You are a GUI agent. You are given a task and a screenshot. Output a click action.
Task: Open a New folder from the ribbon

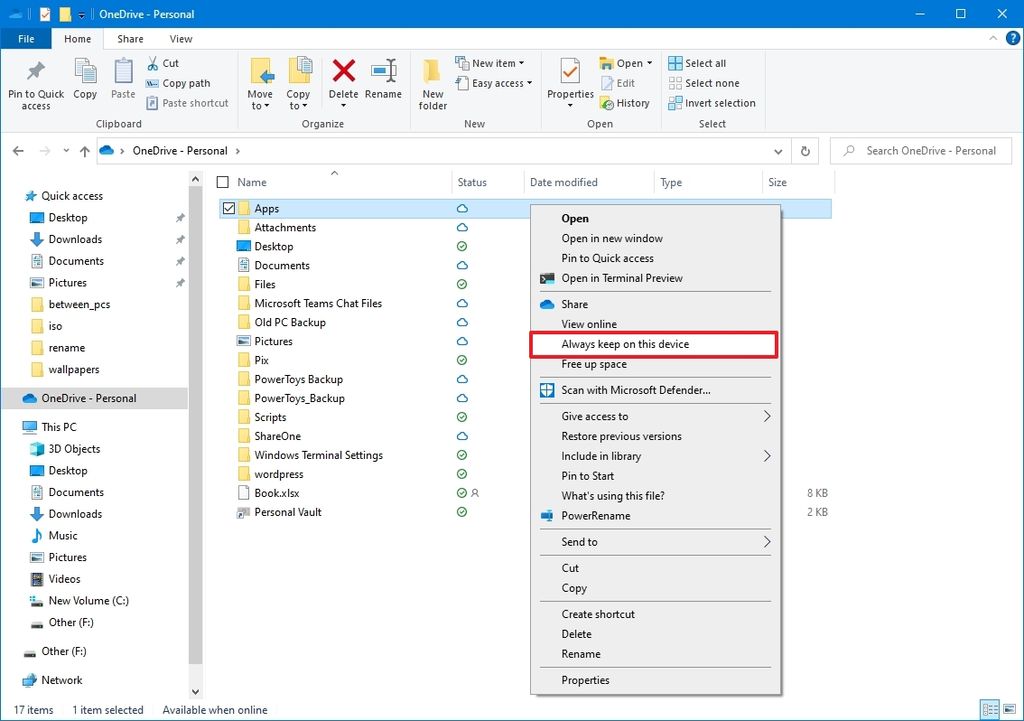pos(432,80)
